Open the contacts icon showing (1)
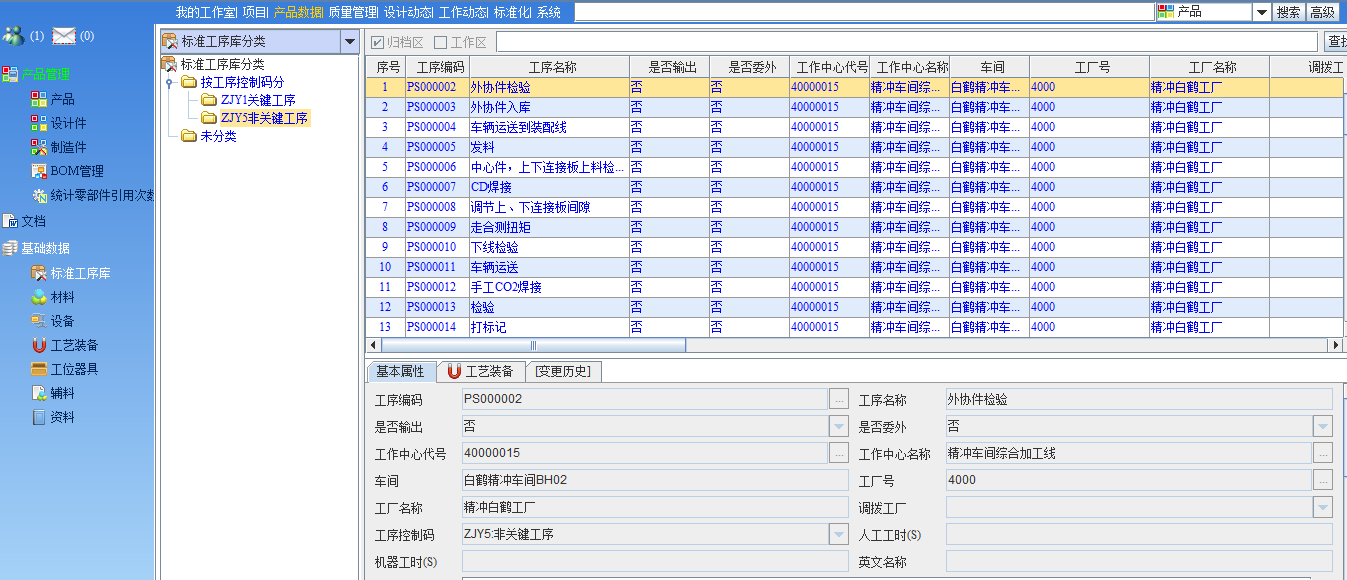 click(13, 36)
